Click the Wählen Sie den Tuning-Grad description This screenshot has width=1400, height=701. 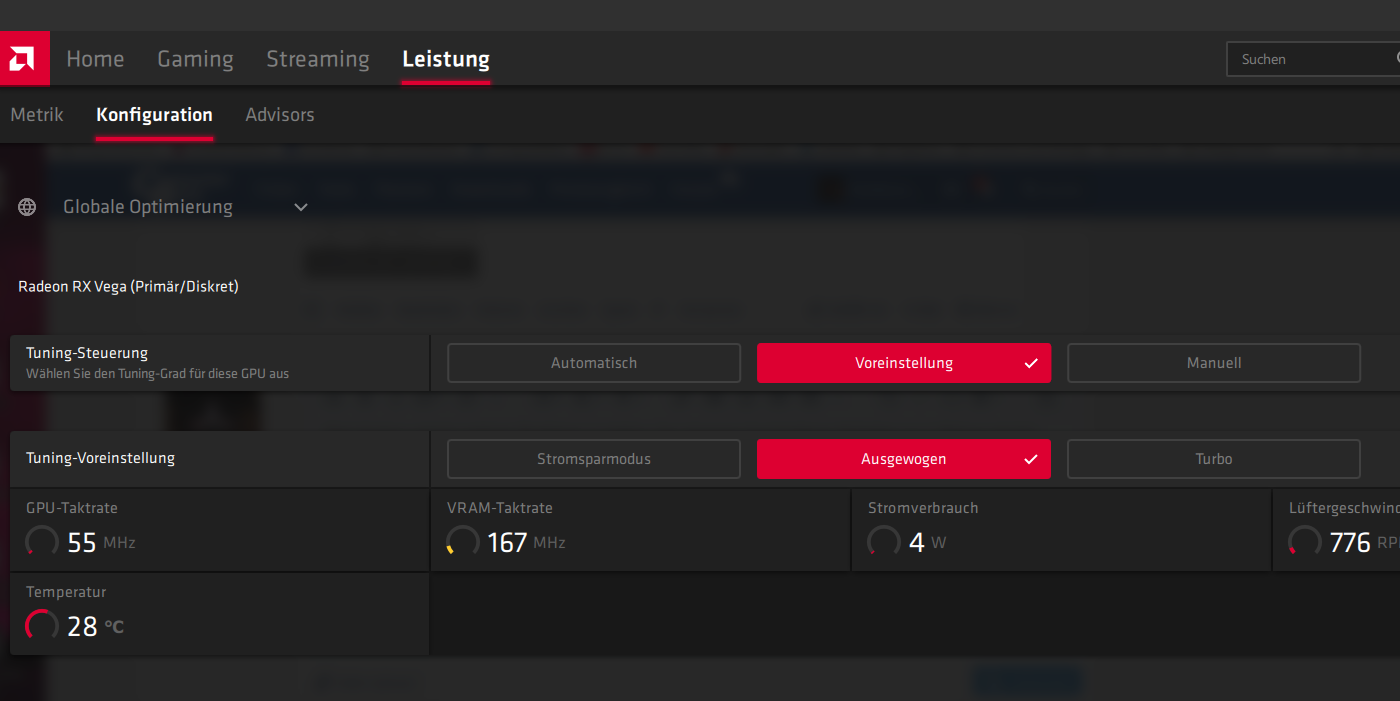tap(157, 374)
